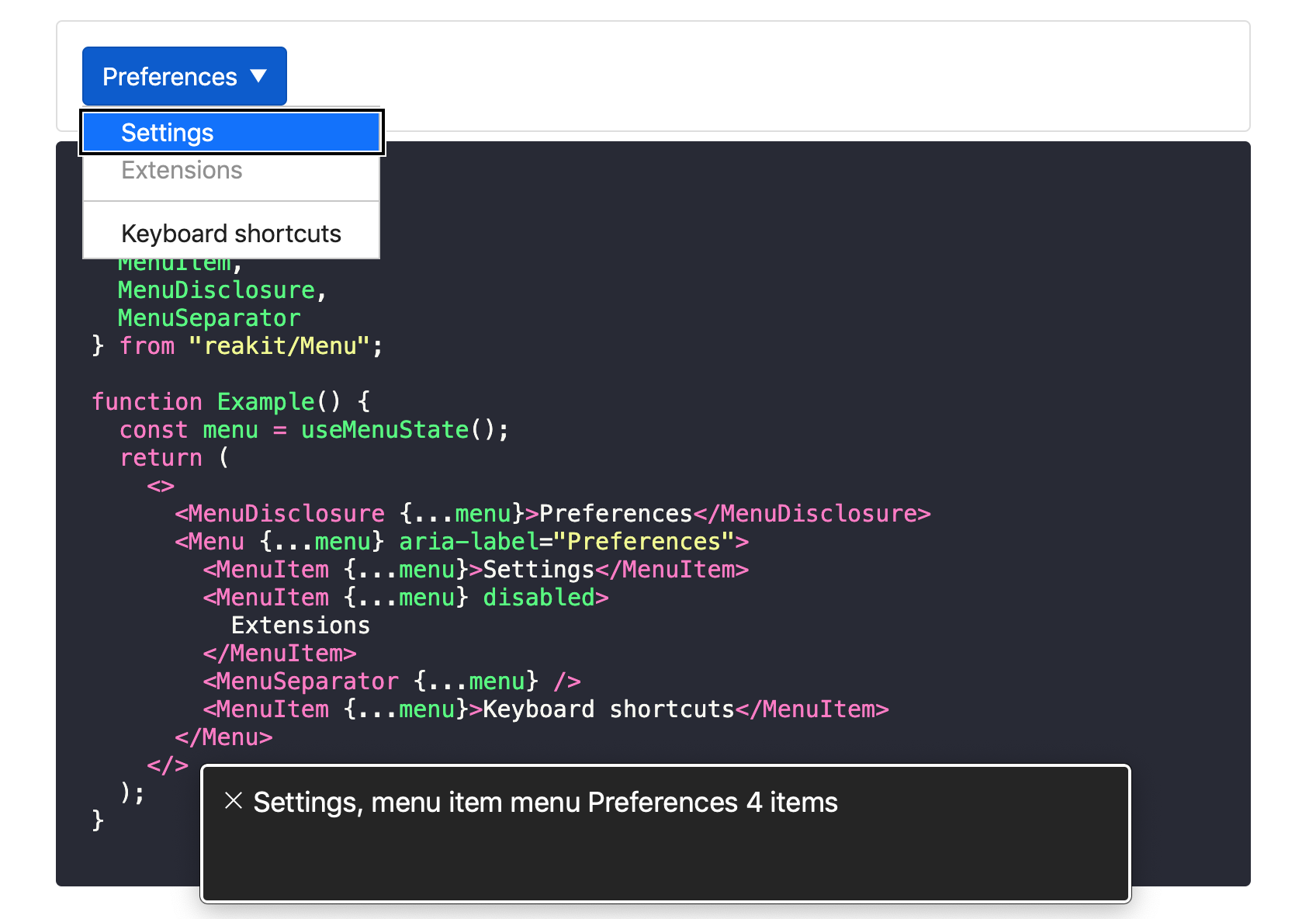
Task: Click the MenuDisclosure import line
Action: point(223,290)
